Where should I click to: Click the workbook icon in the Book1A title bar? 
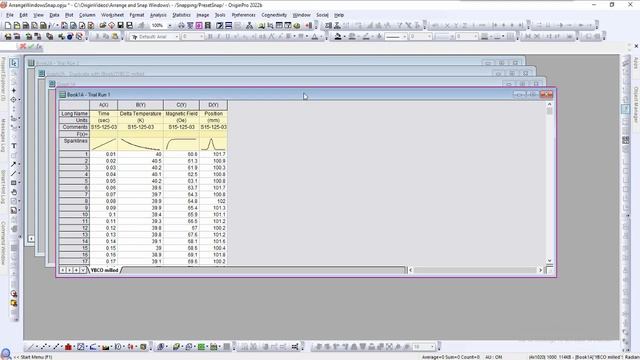[x=62, y=94]
